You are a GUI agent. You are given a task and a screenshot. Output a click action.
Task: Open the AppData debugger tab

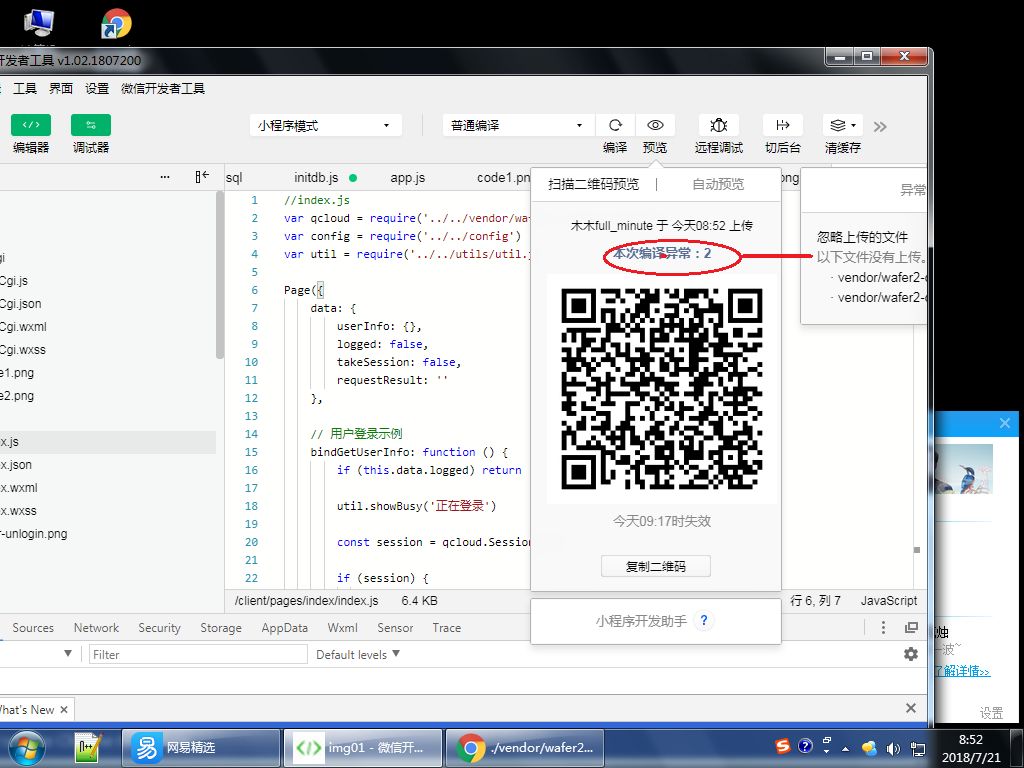coord(284,628)
